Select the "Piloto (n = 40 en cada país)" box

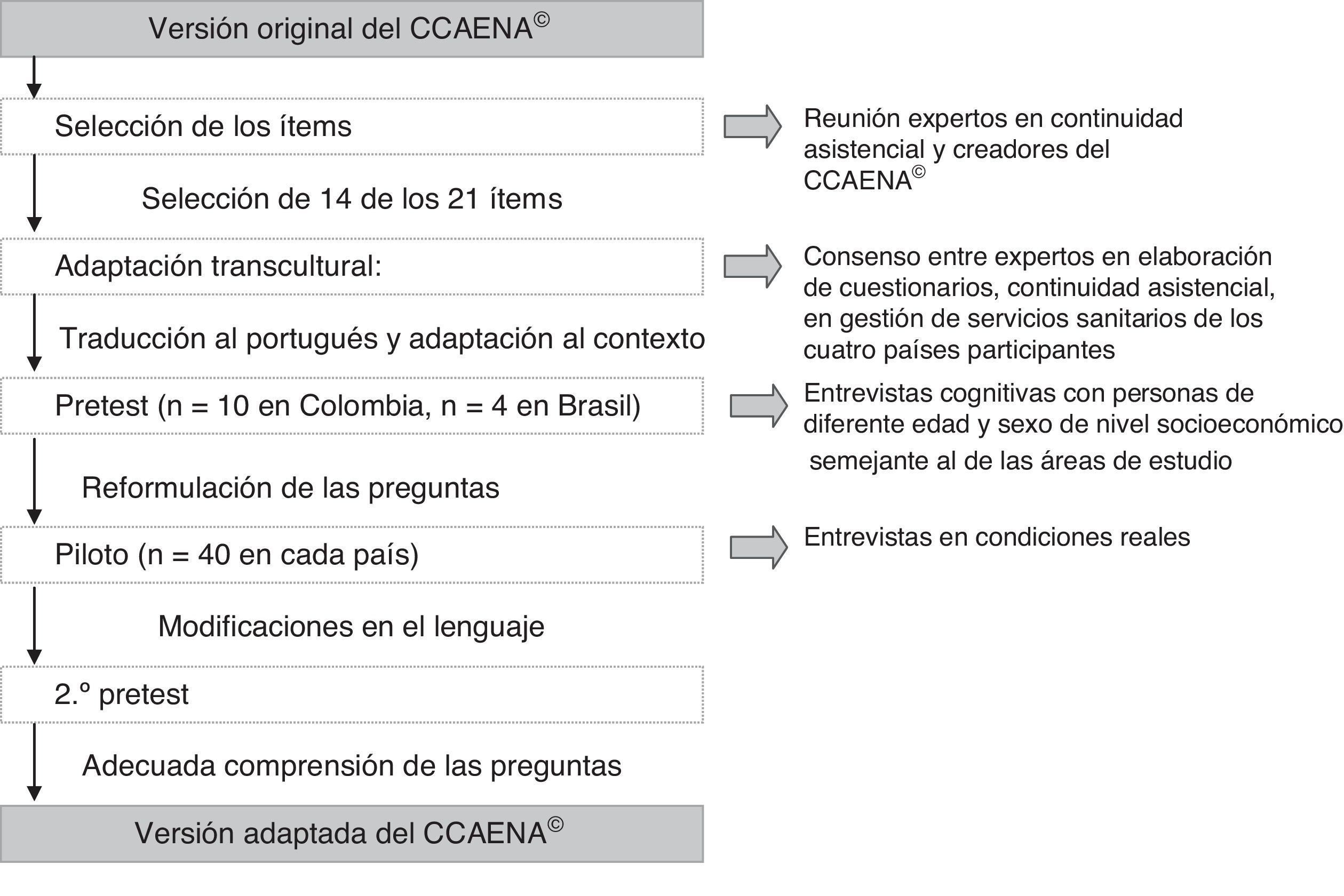pos(352,554)
